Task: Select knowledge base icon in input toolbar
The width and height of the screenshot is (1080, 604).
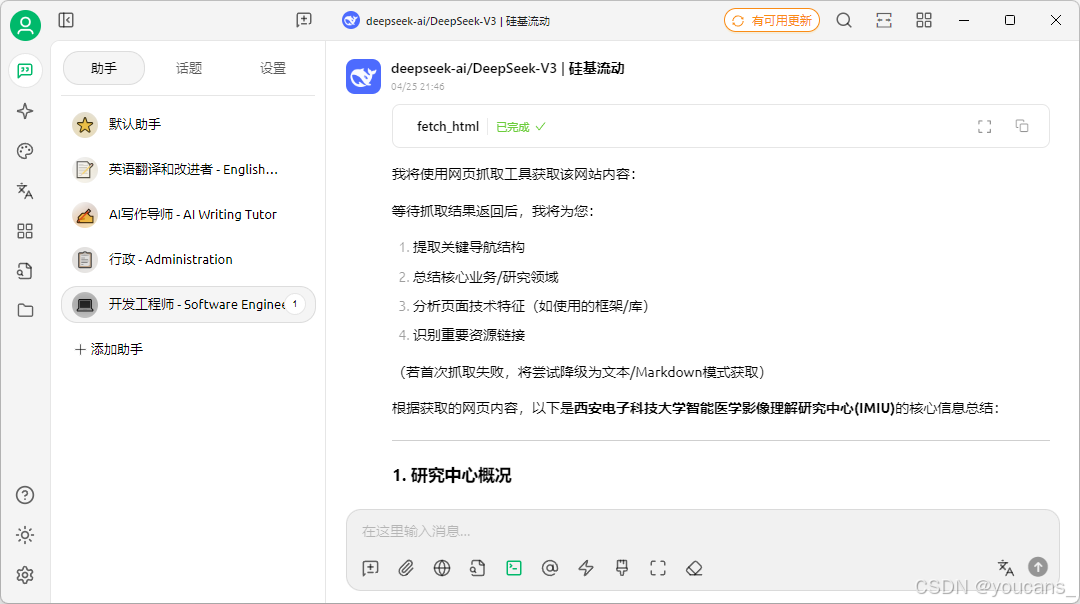Action: (478, 568)
